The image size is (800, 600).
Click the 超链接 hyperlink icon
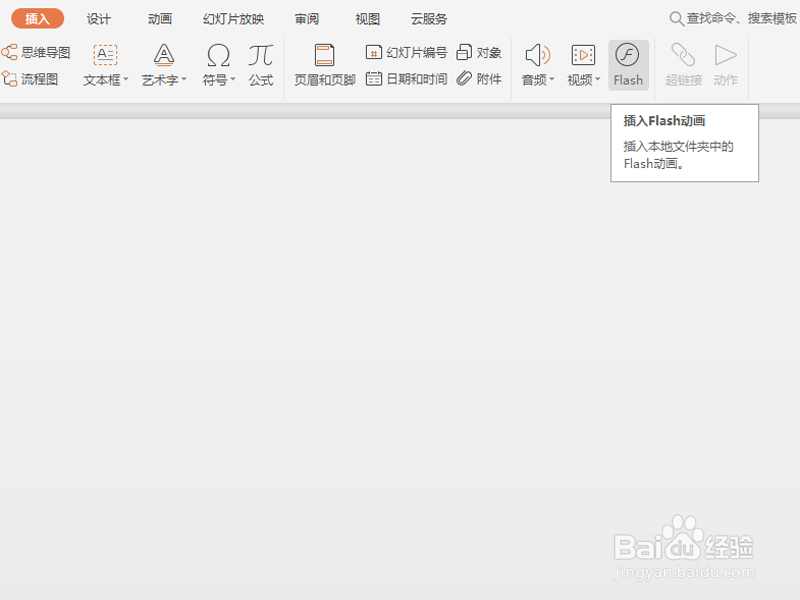[683, 55]
